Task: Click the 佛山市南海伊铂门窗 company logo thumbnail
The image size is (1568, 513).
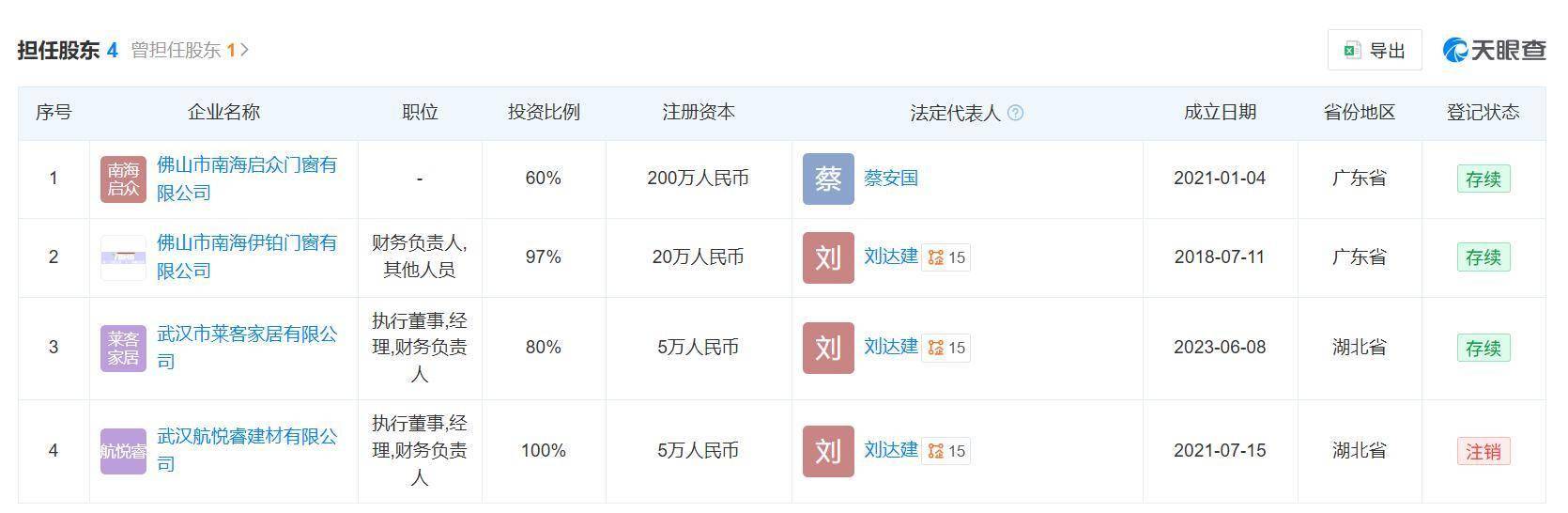Action: 123,257
